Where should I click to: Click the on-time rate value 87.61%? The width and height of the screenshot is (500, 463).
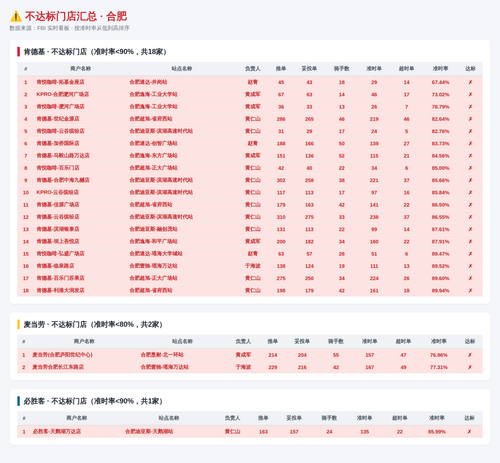pos(440,229)
